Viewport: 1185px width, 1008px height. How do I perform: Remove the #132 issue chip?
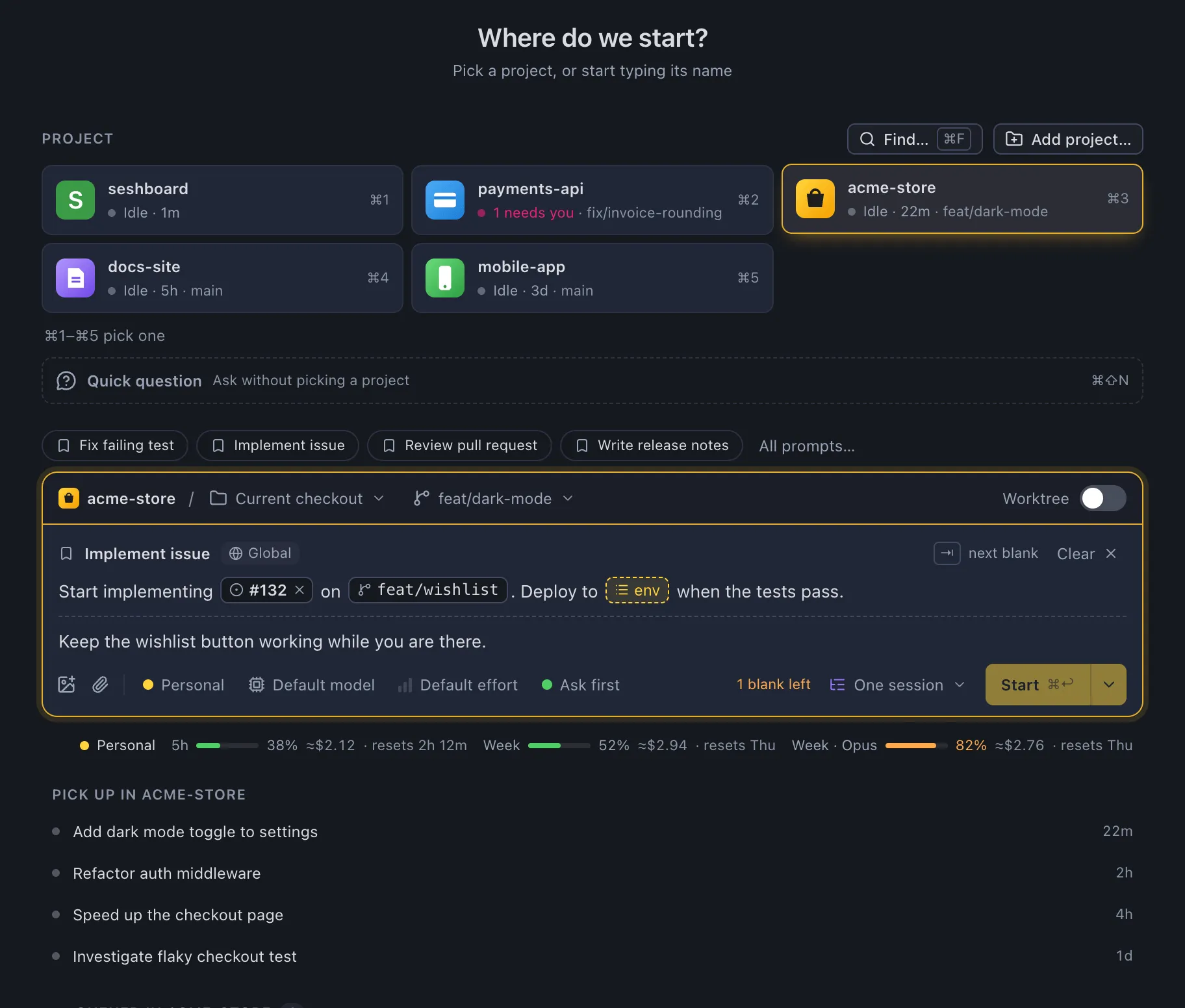pos(299,590)
